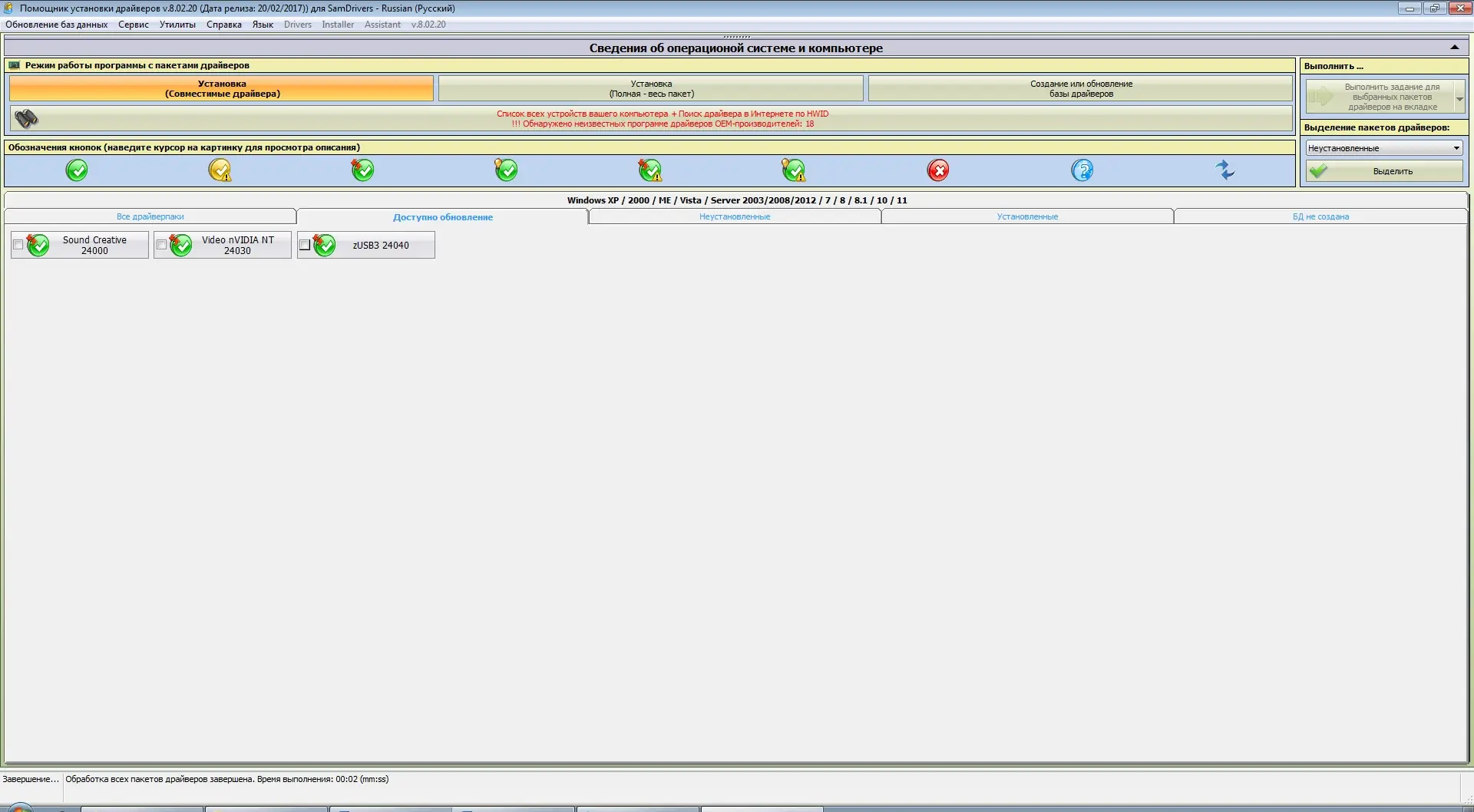Click the 'Windows XP / 2000 / ME / Vista' OS line
Screen dimensions: 1474x812
click(737, 200)
